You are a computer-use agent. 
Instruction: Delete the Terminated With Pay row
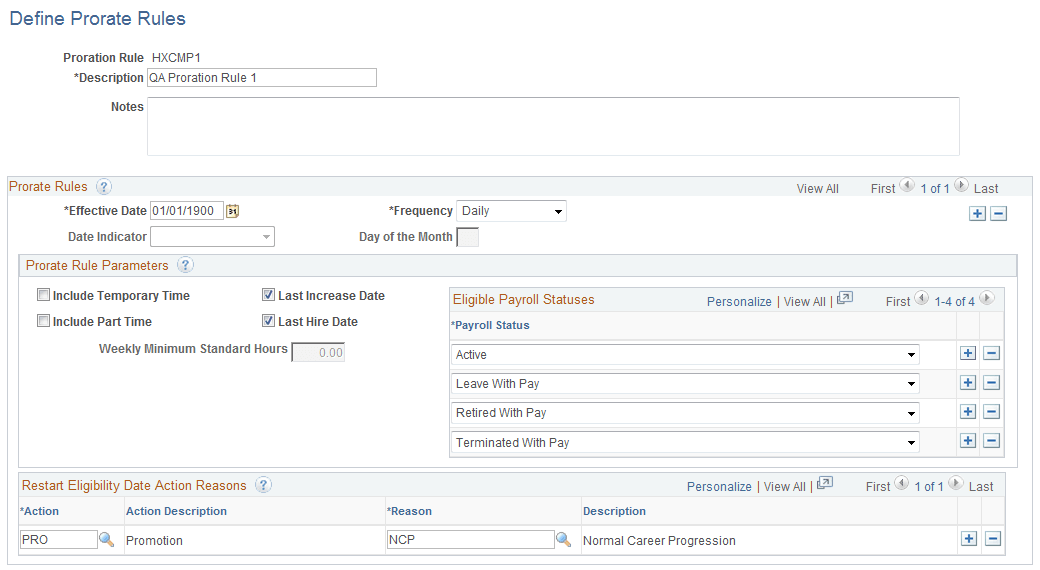click(992, 441)
